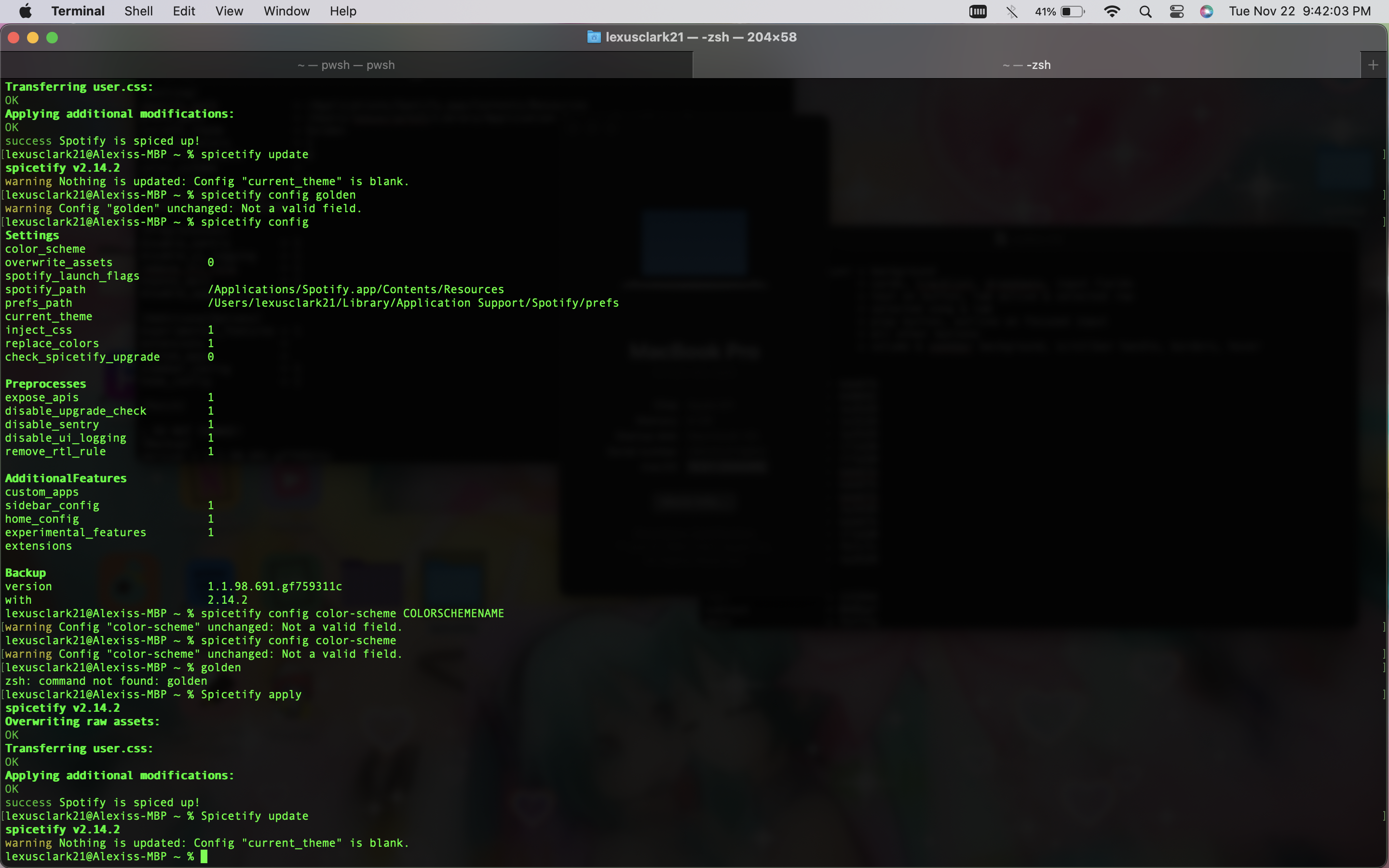Click 'zsh: command not found: golden' line
This screenshot has width=1389, height=868.
[106, 681]
